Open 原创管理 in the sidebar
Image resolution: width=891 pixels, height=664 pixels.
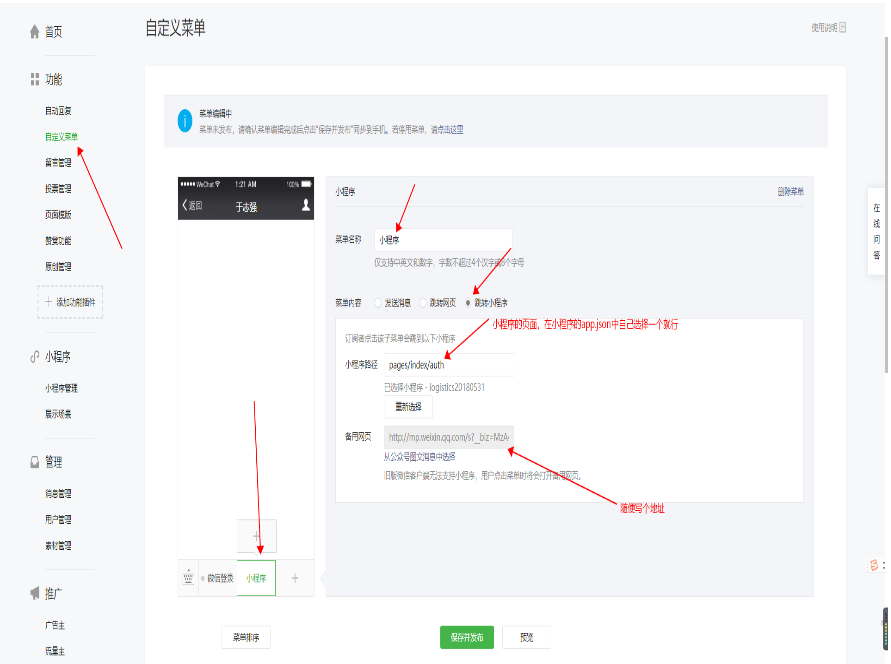[x=59, y=266]
